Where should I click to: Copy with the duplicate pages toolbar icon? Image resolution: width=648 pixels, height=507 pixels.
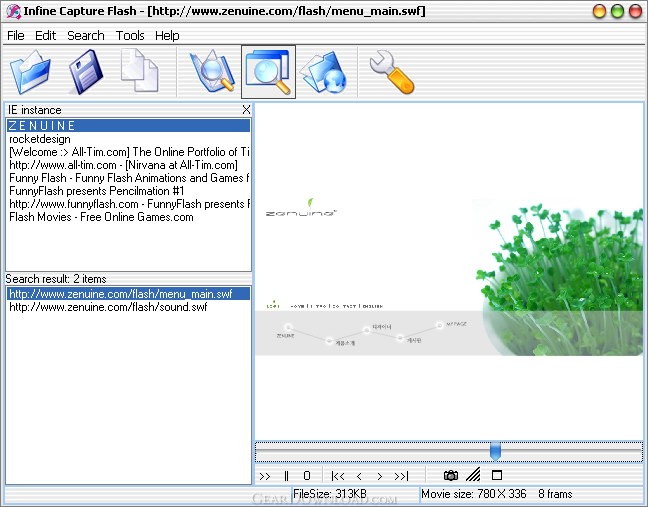click(x=140, y=71)
